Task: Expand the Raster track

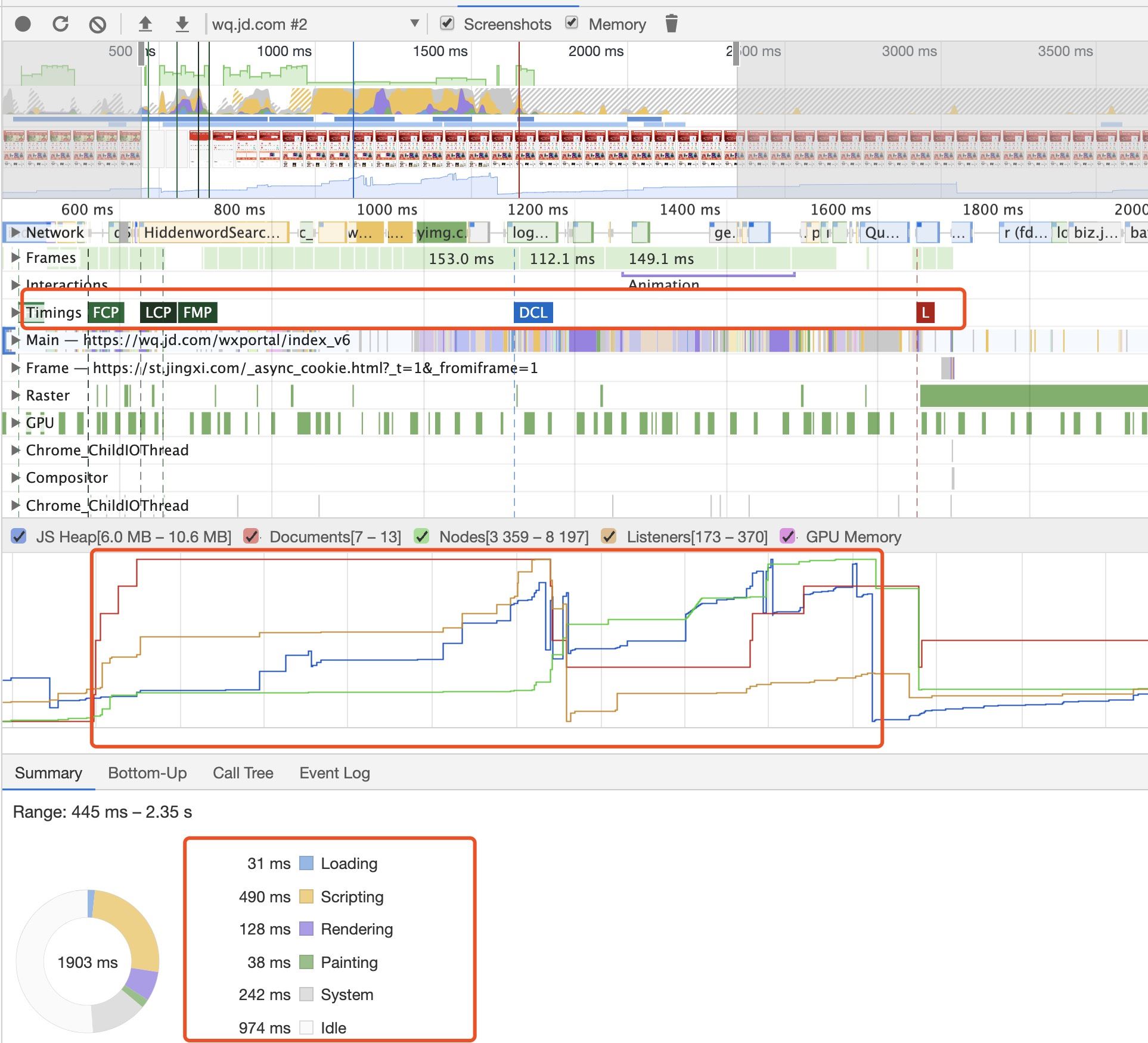Action: 15,395
